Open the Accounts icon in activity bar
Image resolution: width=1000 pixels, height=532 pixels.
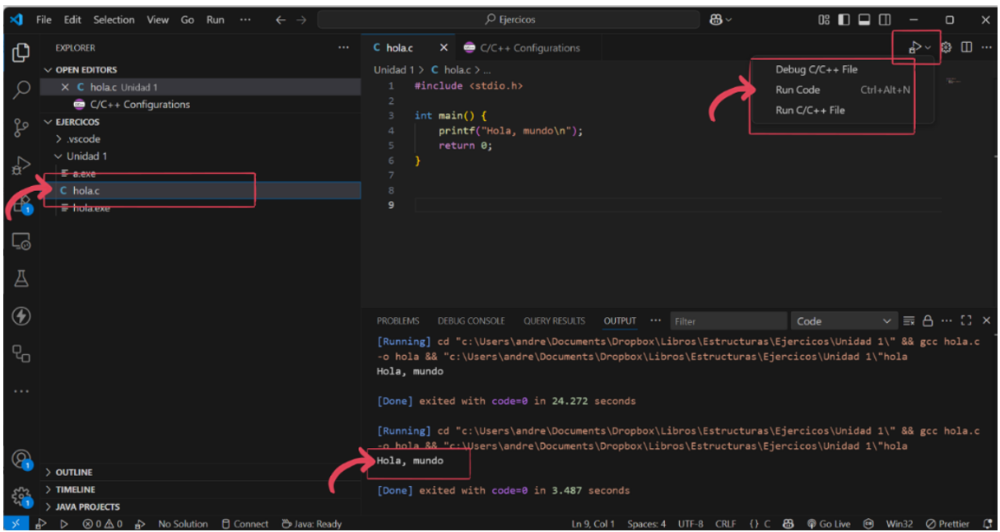(x=21, y=459)
